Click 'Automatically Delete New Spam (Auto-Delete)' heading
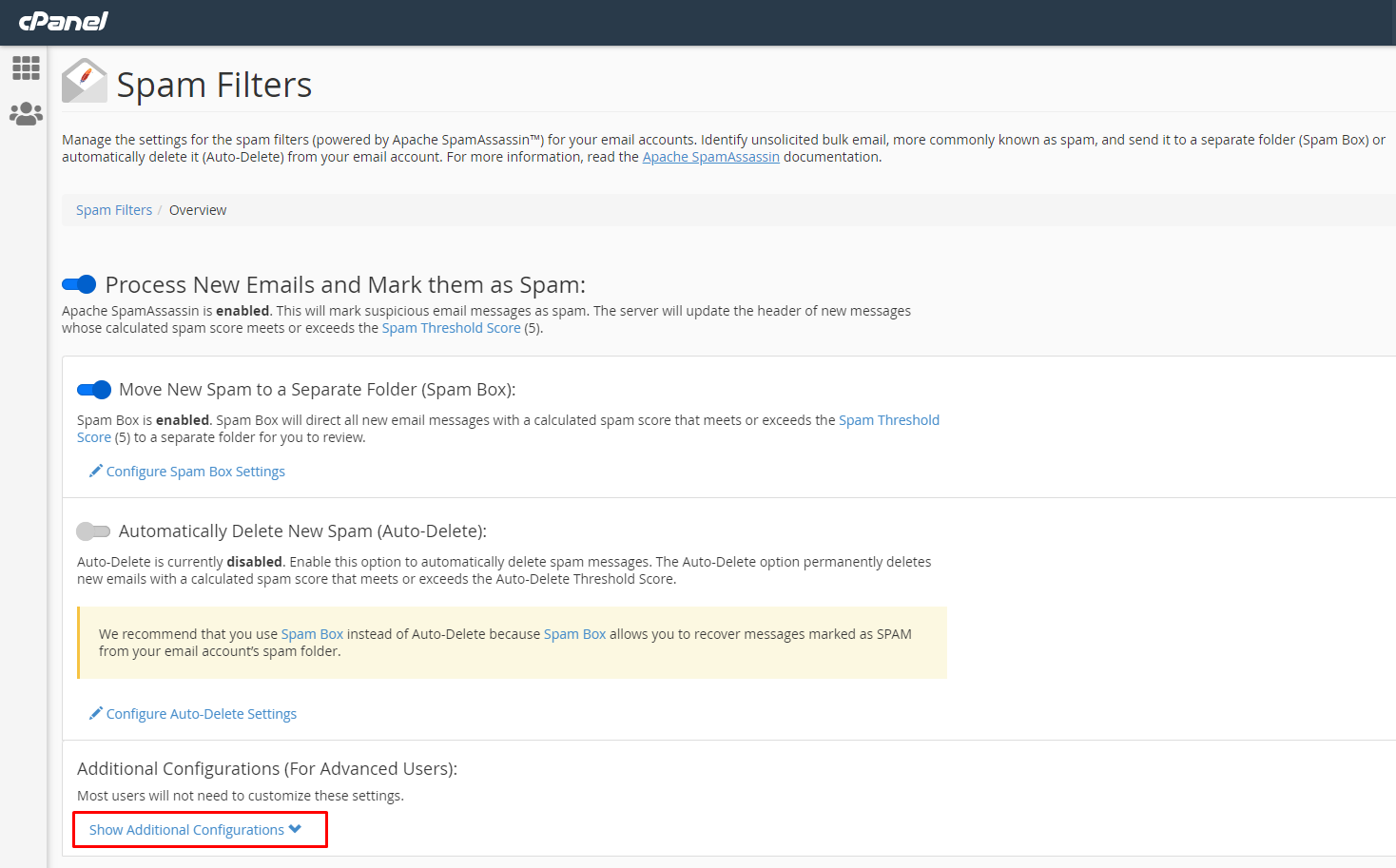Image resolution: width=1396 pixels, height=868 pixels. pos(302,531)
